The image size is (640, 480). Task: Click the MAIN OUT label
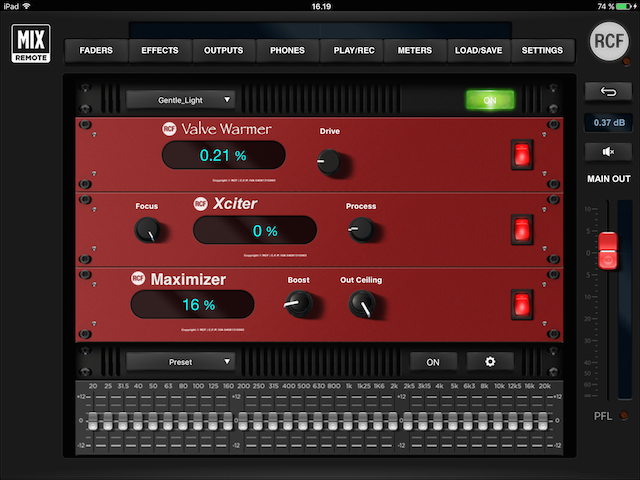pos(609,179)
